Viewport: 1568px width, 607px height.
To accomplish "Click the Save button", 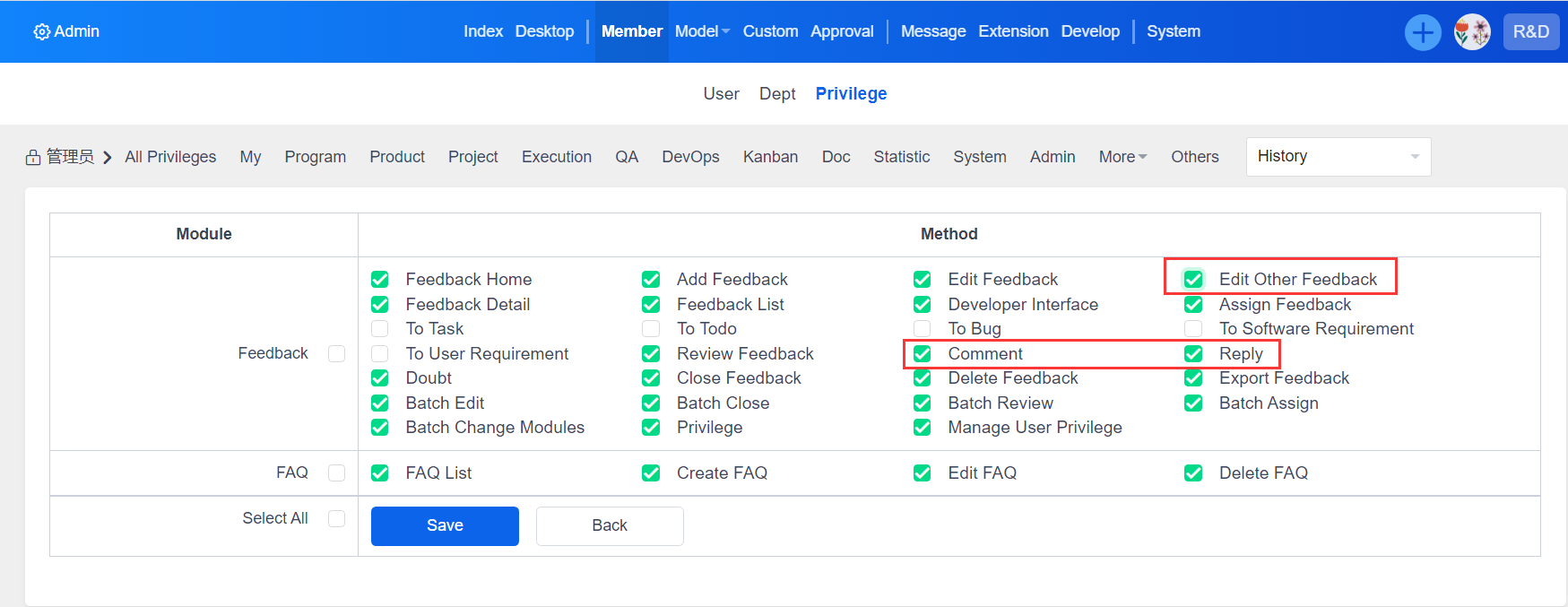I will [445, 525].
